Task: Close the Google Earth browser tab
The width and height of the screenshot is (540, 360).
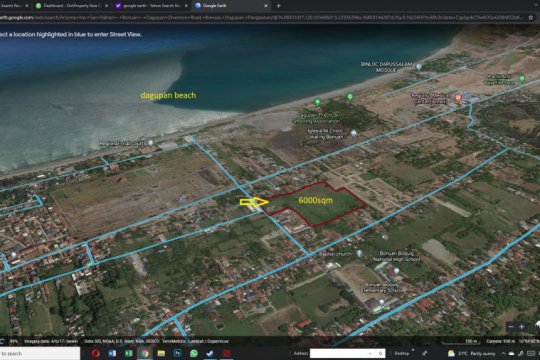Action: (x=266, y=6)
